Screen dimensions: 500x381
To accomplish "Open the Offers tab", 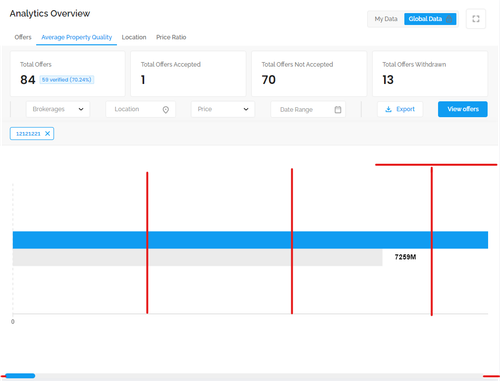I will [23, 37].
